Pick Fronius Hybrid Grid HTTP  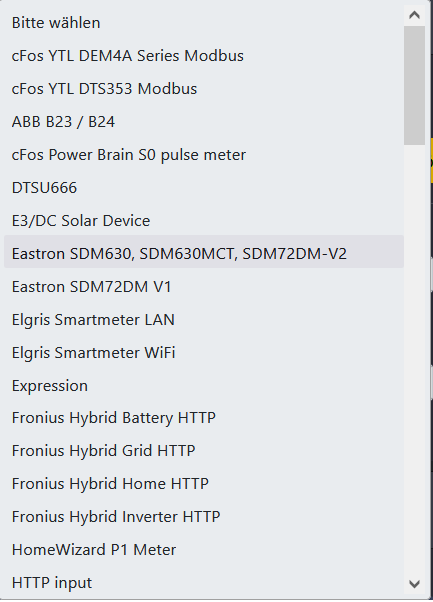[x=204, y=451]
